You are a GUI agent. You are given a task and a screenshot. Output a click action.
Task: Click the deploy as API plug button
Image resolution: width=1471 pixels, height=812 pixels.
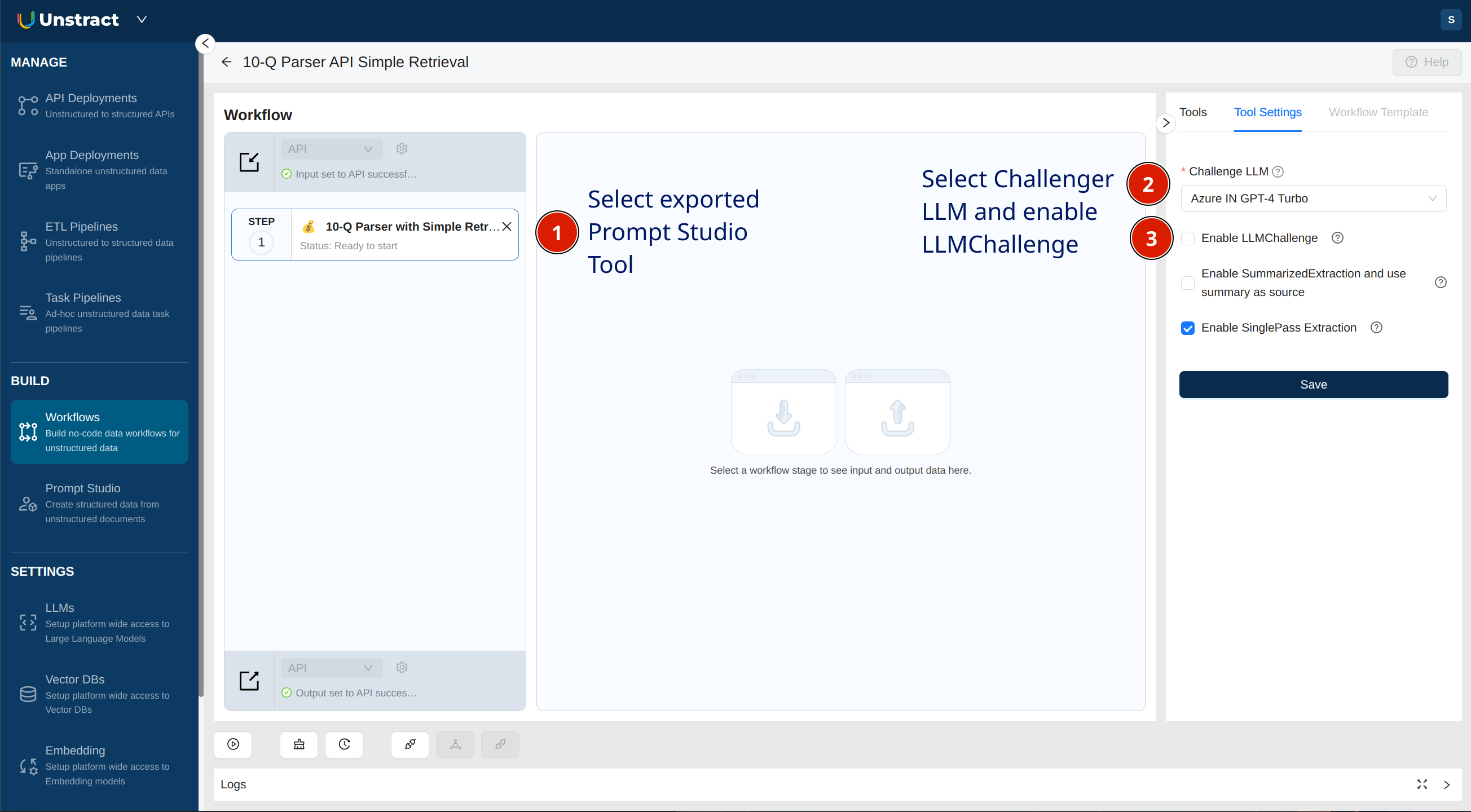410,744
